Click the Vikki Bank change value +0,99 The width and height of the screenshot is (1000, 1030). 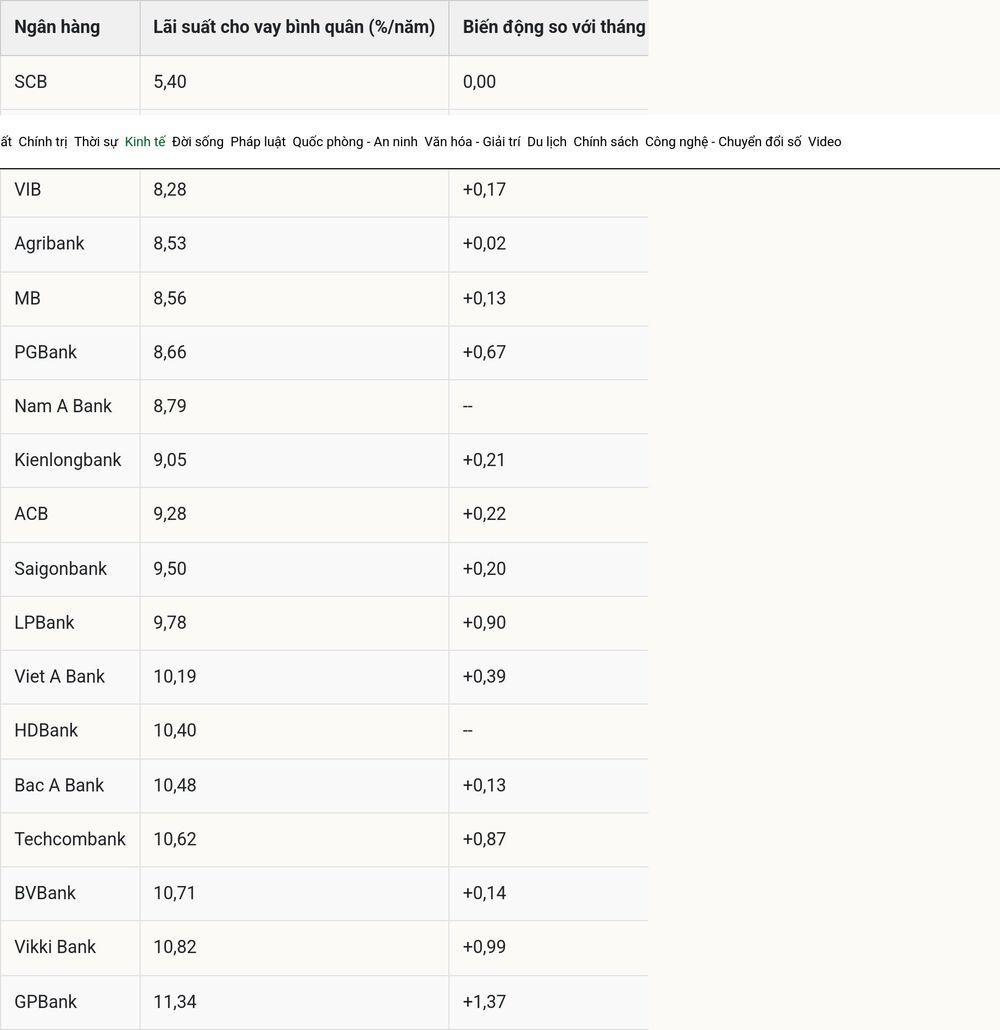(484, 947)
